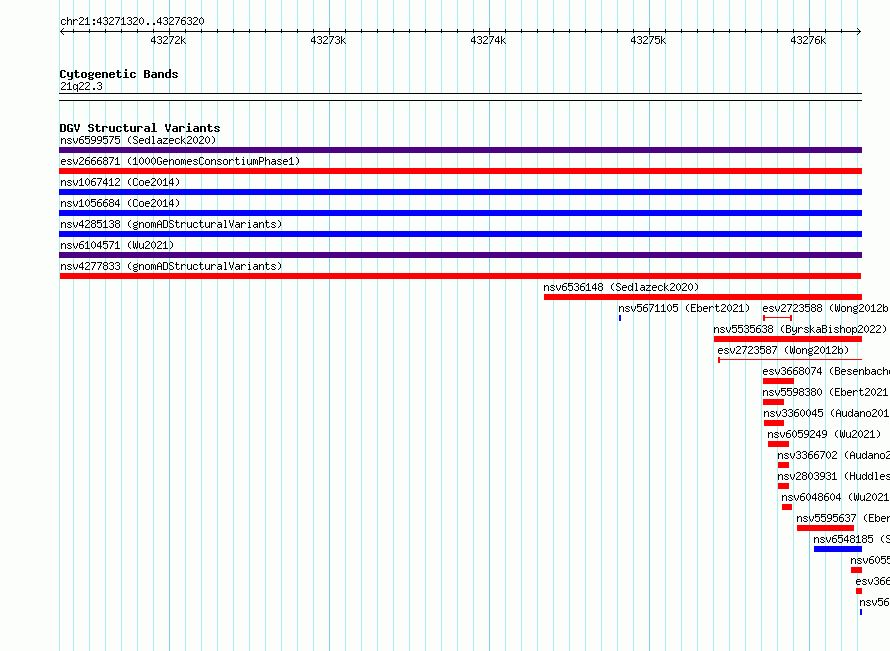Click the red bar under esv3668074
Screen dimensions: 890x651
pyautogui.click(x=778, y=381)
